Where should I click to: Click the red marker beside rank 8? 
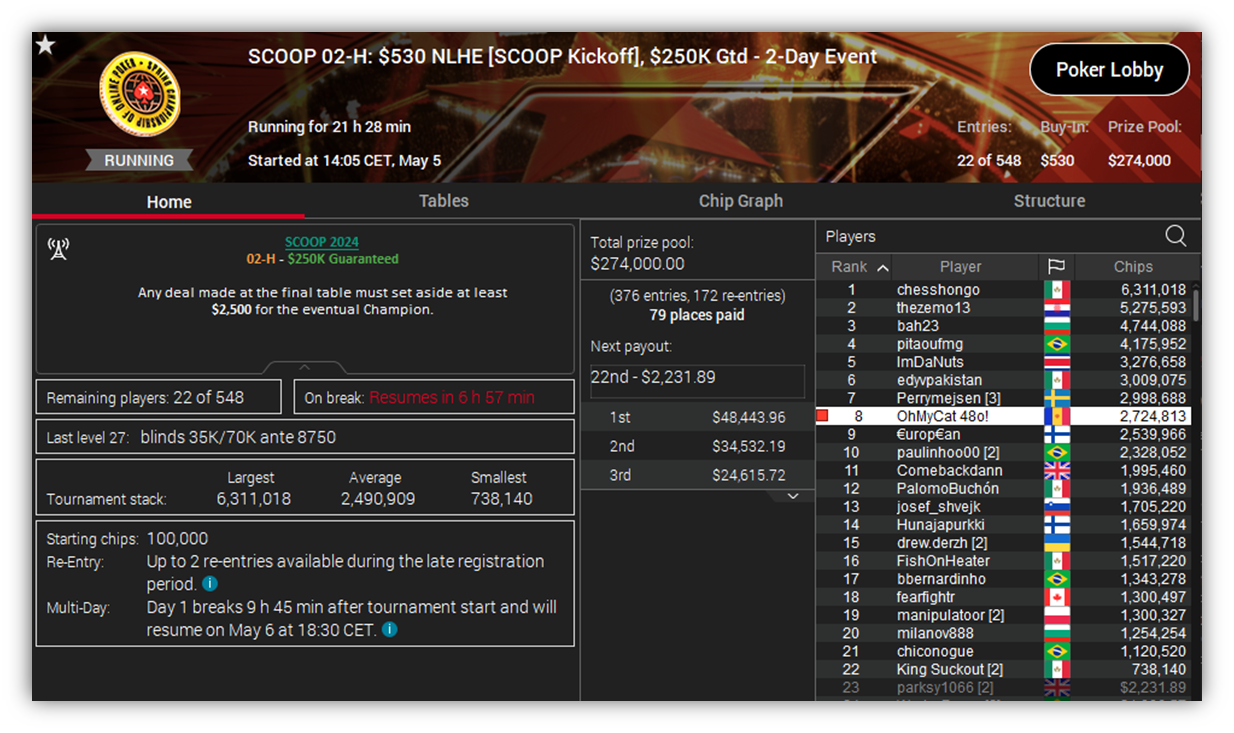pyautogui.click(x=822, y=416)
